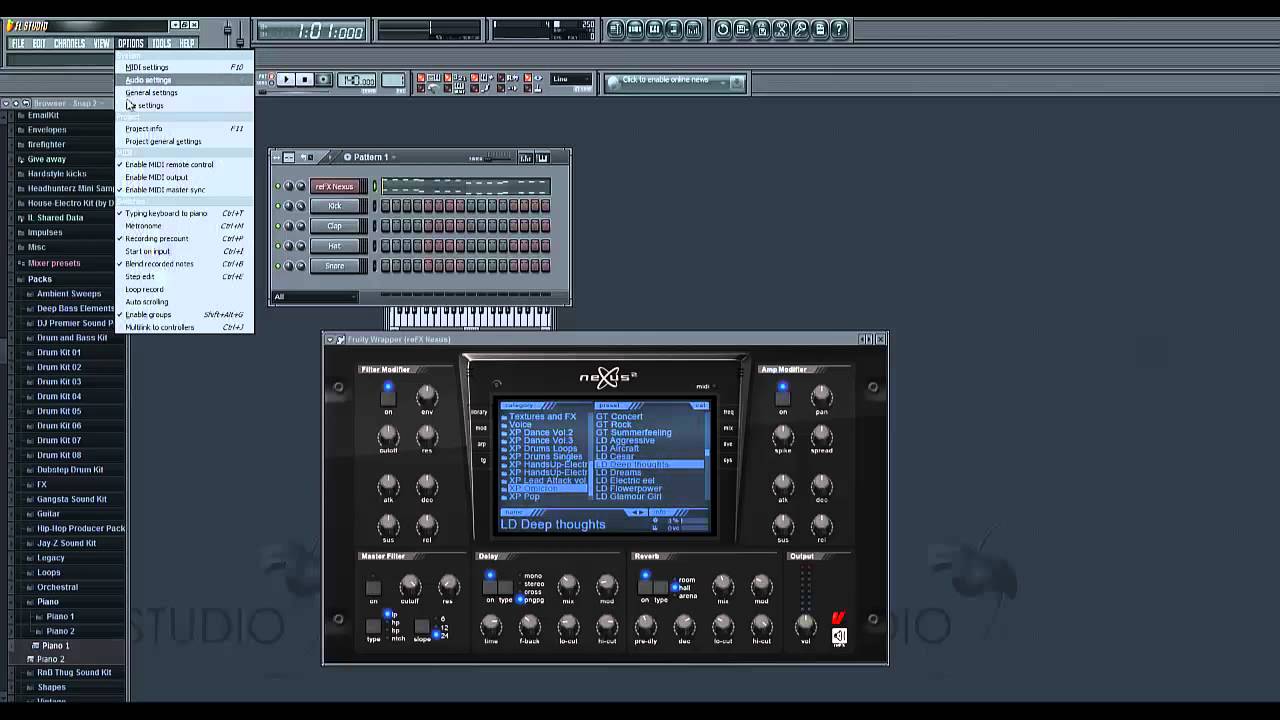The image size is (1280, 720).
Task: Open the piano roll window toolbar icon
Action: 655,29
